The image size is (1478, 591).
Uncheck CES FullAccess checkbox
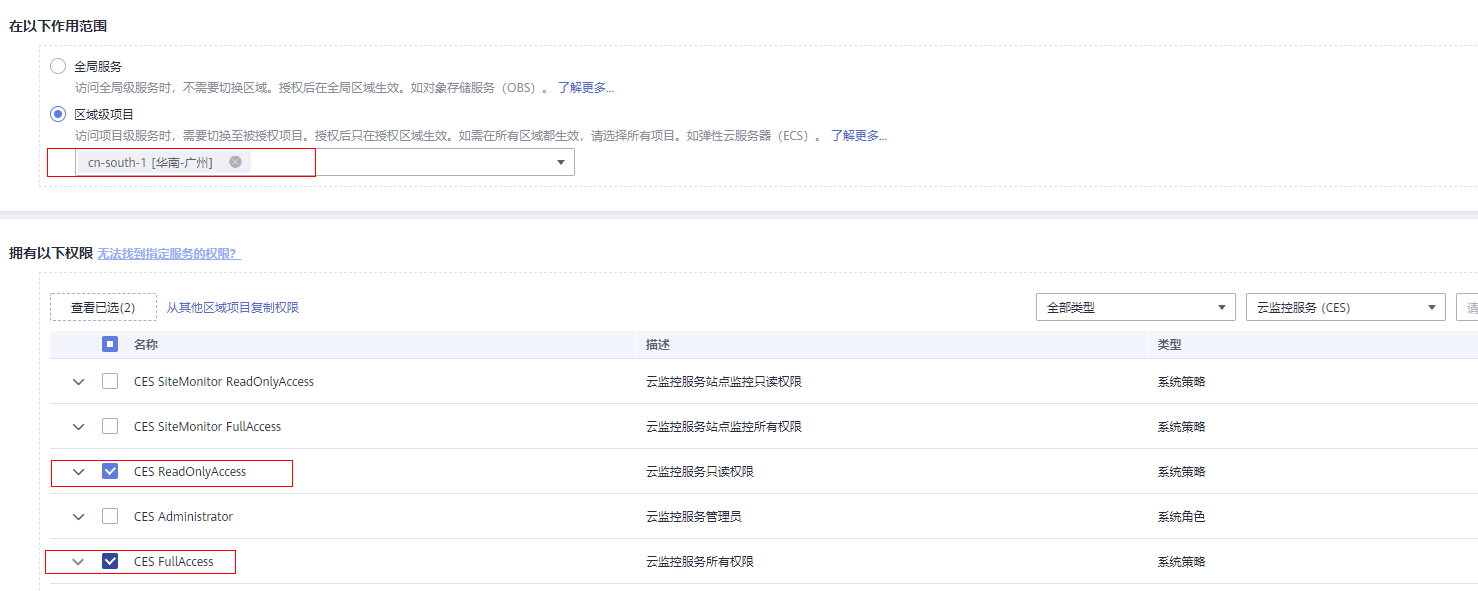pyautogui.click(x=110, y=561)
